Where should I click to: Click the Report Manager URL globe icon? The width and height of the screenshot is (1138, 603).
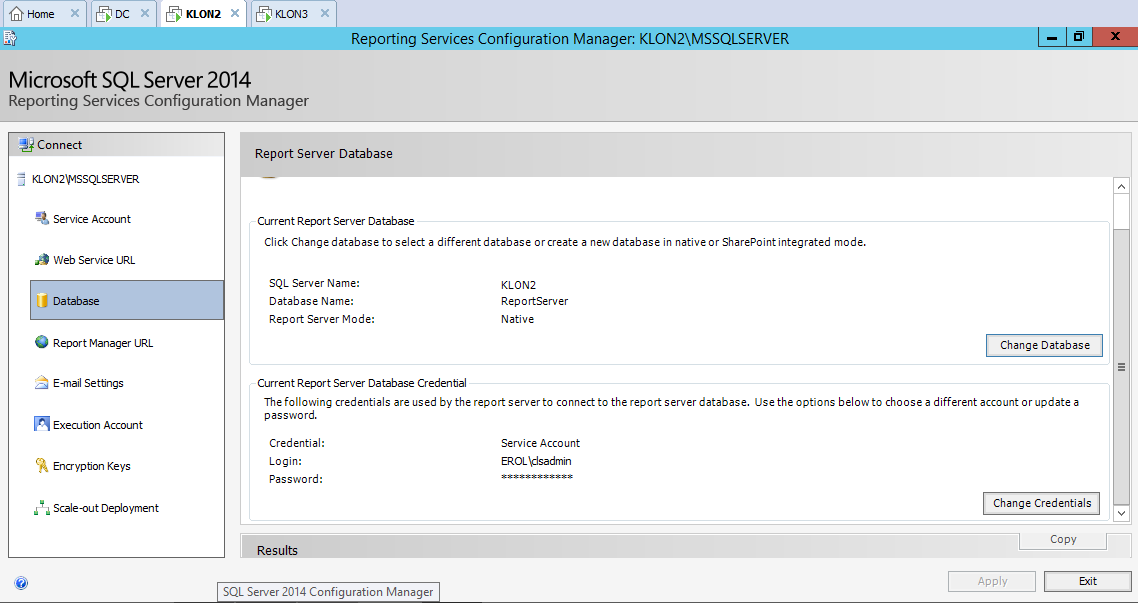tap(41, 342)
